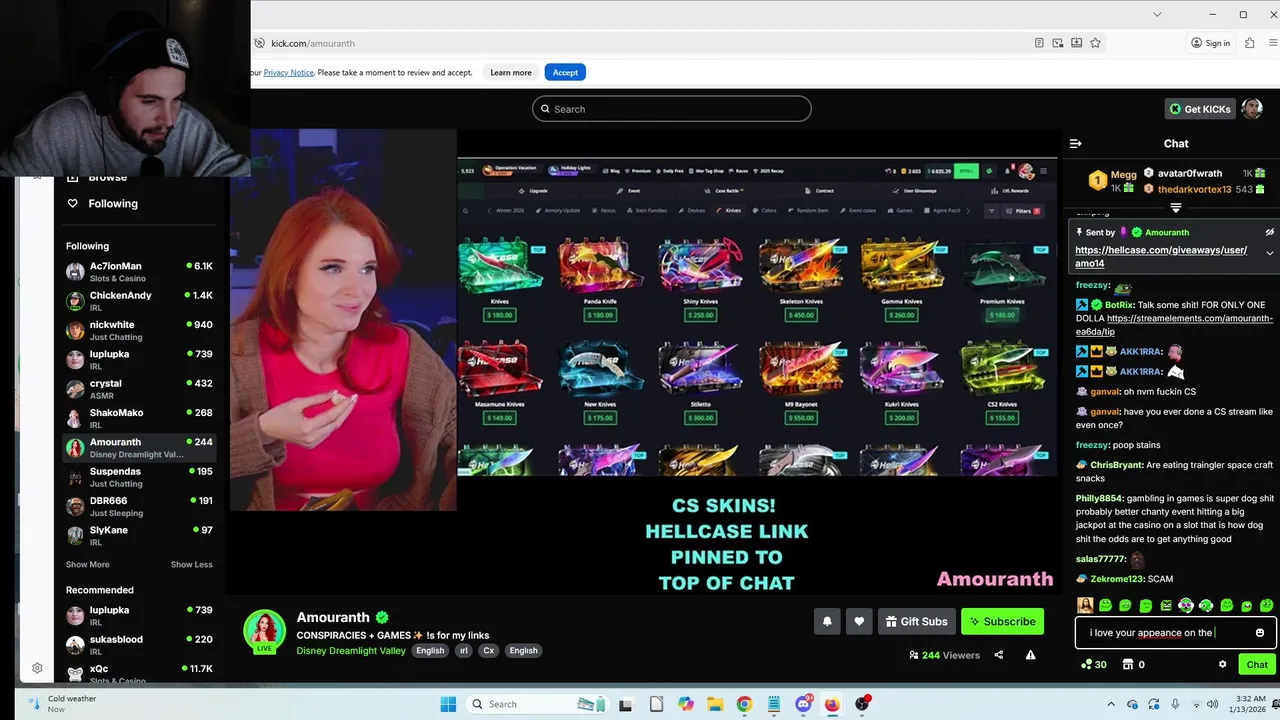Click Learn more button in cookie banner

pos(510,72)
